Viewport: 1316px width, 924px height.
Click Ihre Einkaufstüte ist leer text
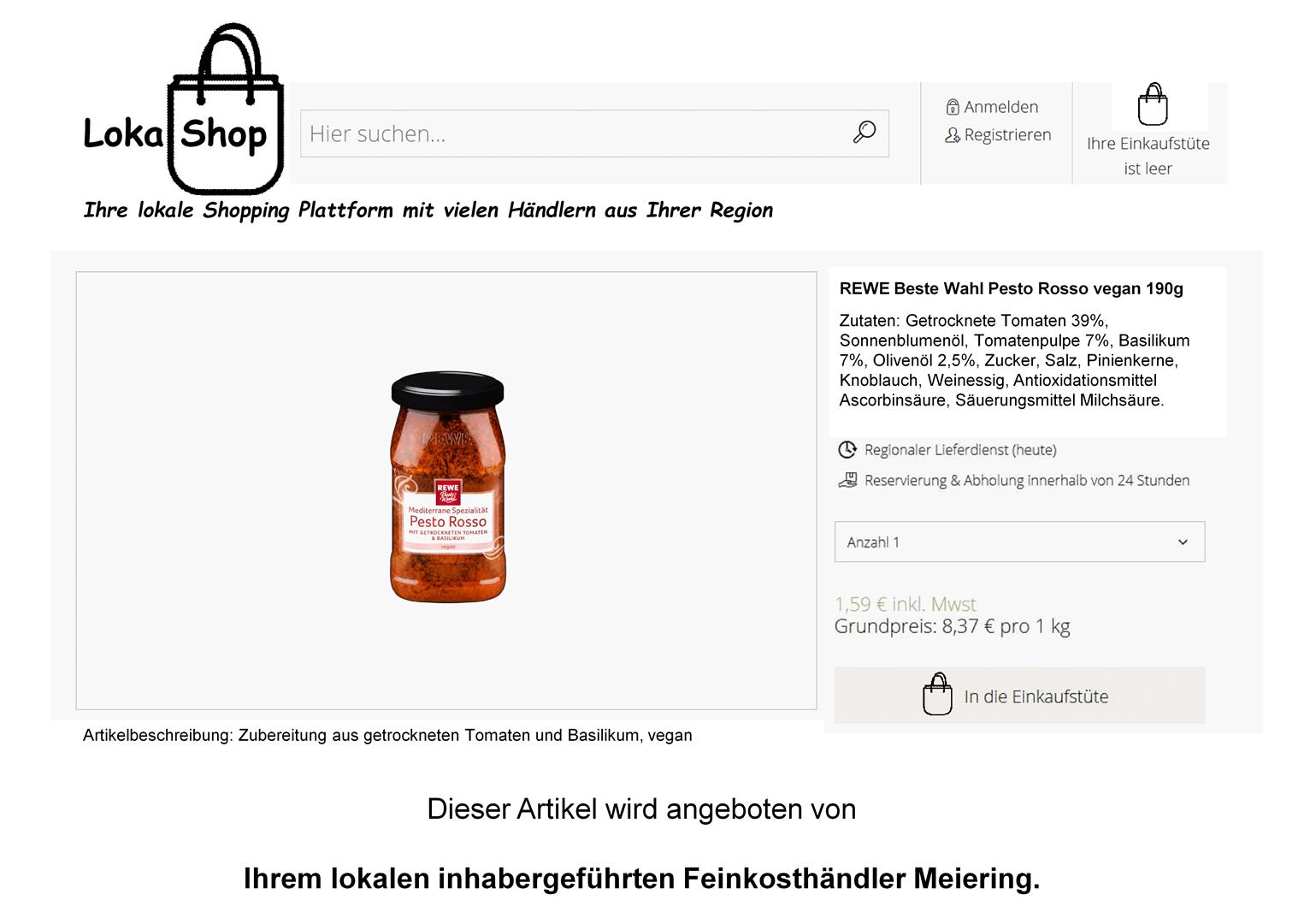click(1148, 156)
